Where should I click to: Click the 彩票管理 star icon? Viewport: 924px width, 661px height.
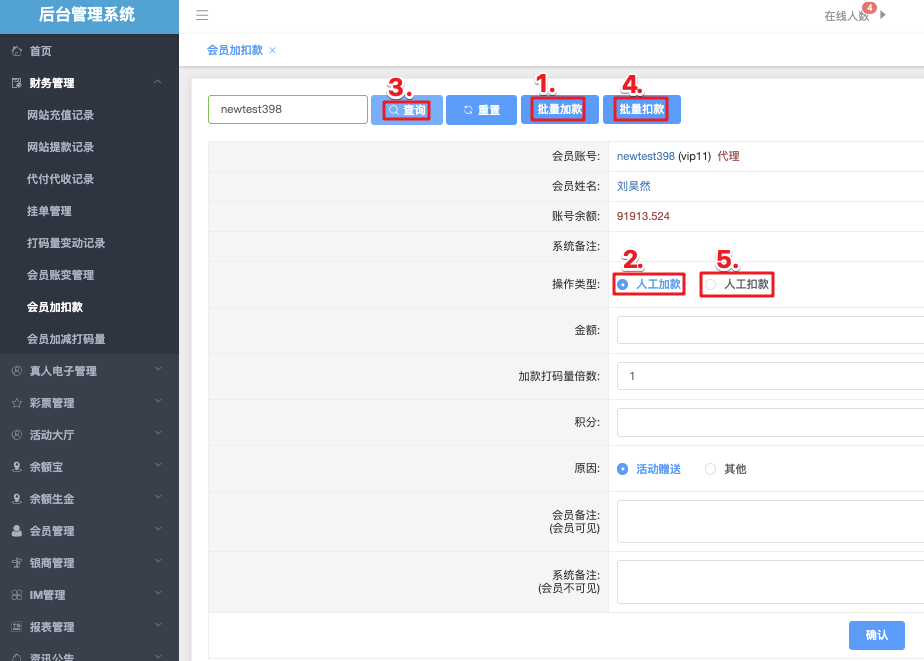coord(16,403)
